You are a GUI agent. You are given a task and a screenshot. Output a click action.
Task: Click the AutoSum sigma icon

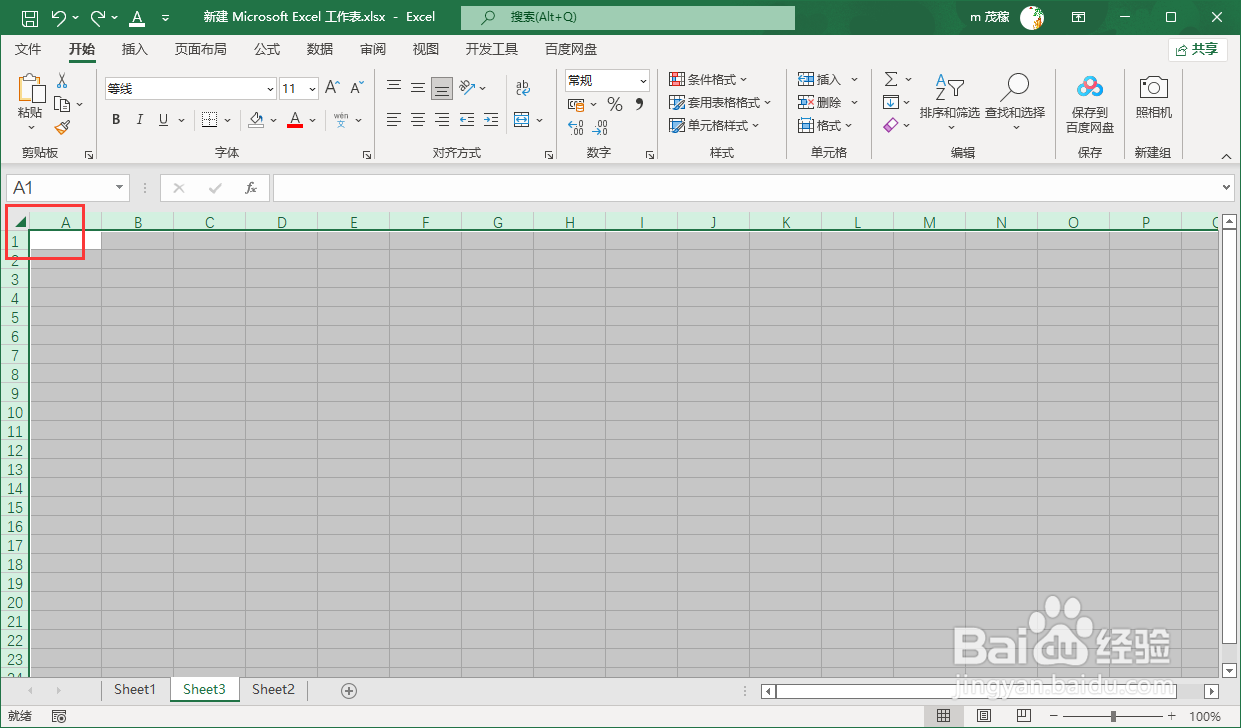point(891,79)
